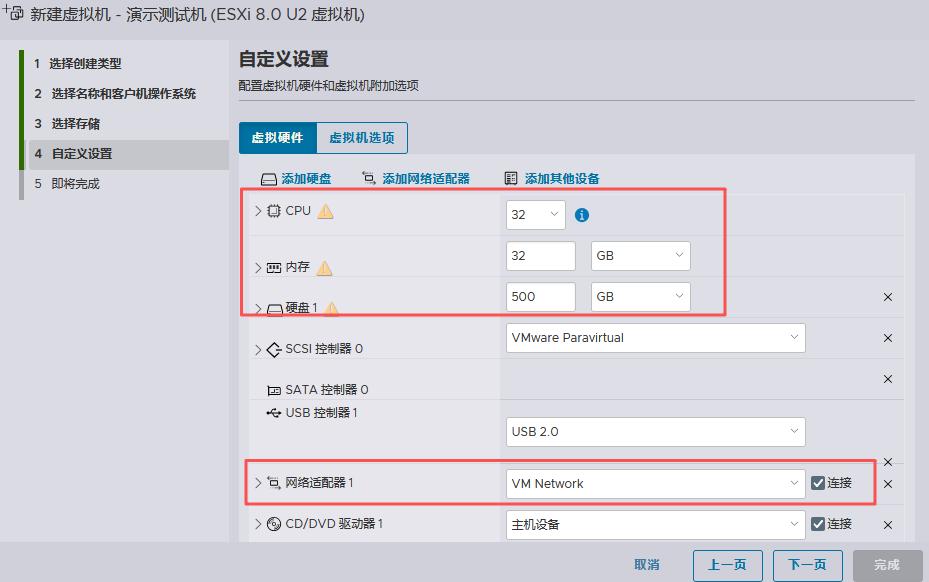The image size is (929, 582).
Task: Click the CPU info icon
Action: coord(582,215)
